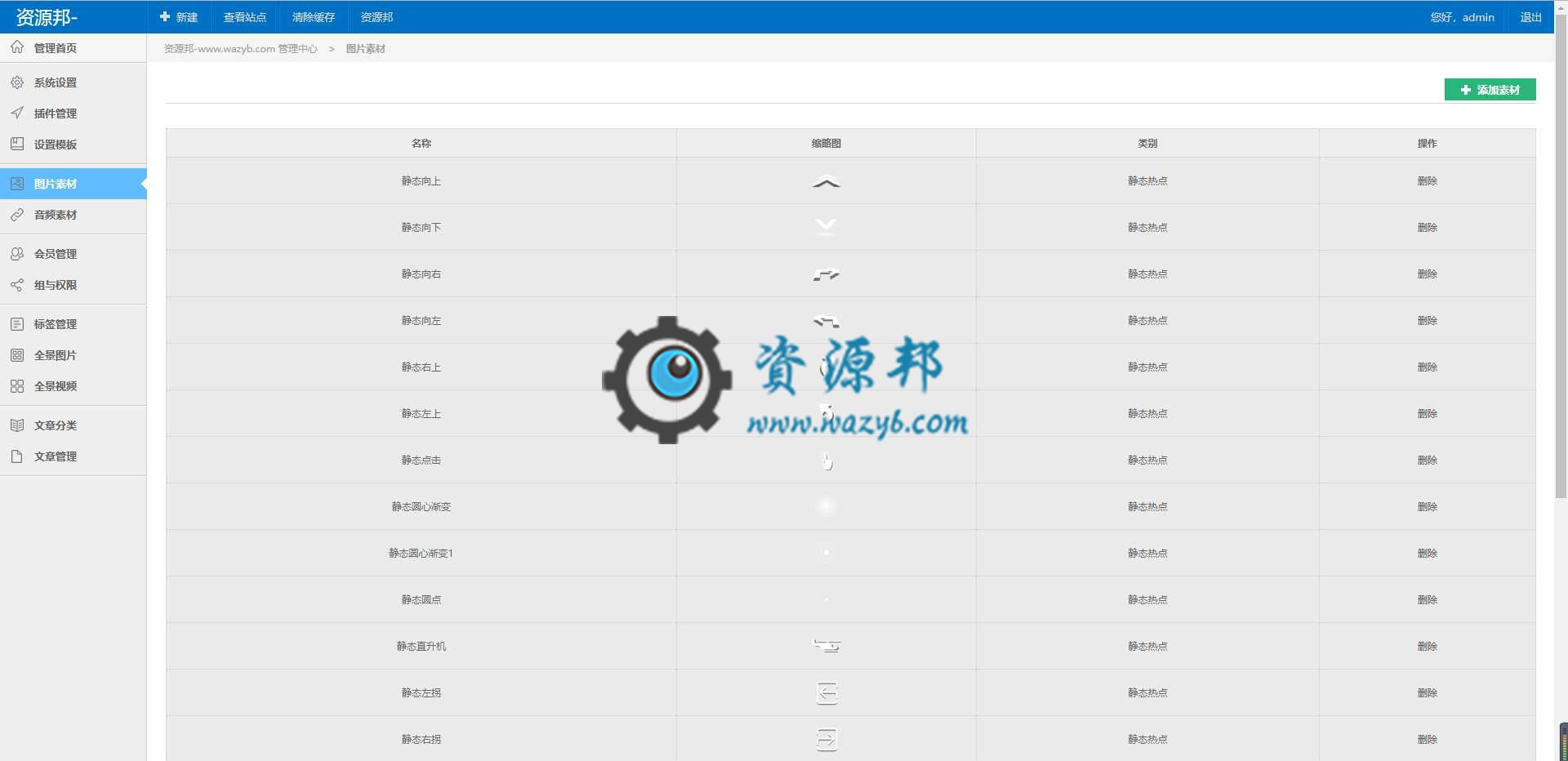Click 删除 for 静态圆心渐变
The image size is (1568, 761).
point(1427,507)
